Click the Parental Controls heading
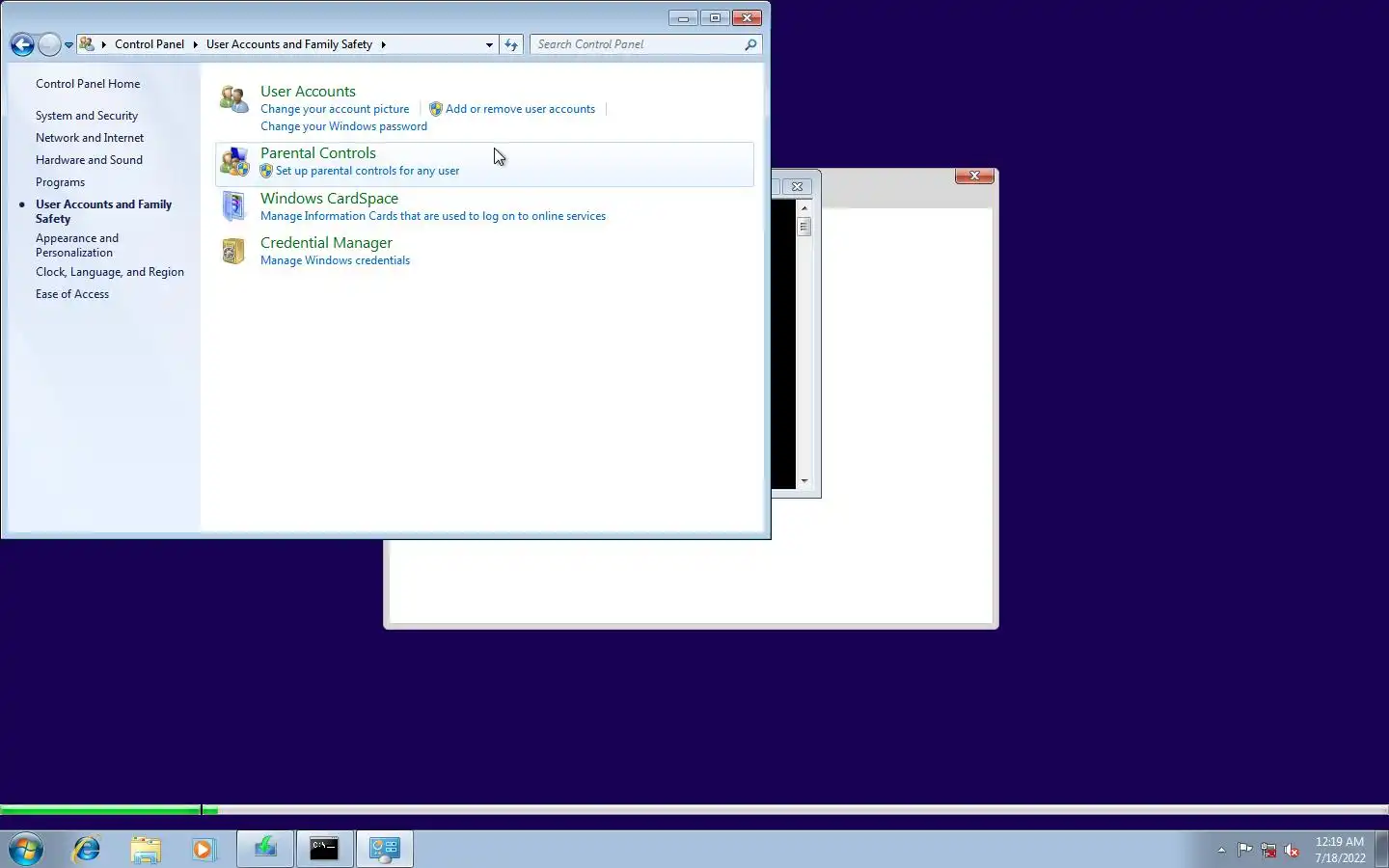The width and height of the screenshot is (1389, 868). [x=318, y=153]
